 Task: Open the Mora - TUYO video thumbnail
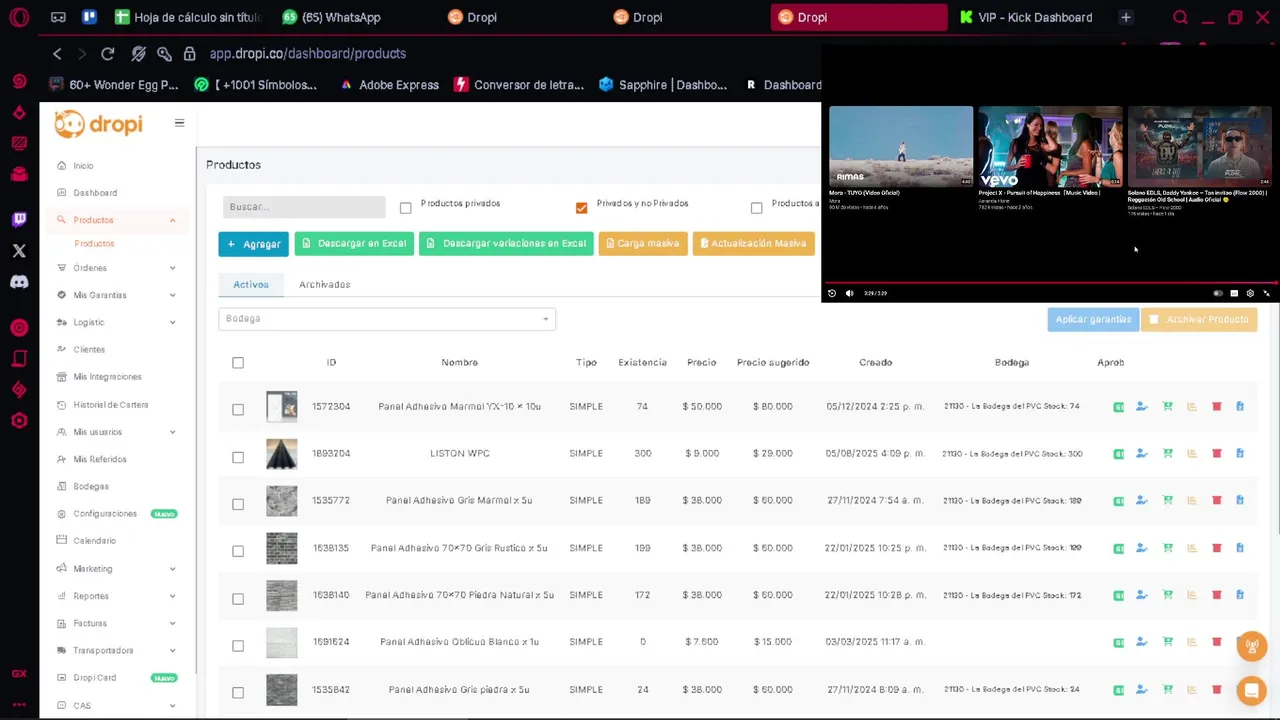coord(901,146)
